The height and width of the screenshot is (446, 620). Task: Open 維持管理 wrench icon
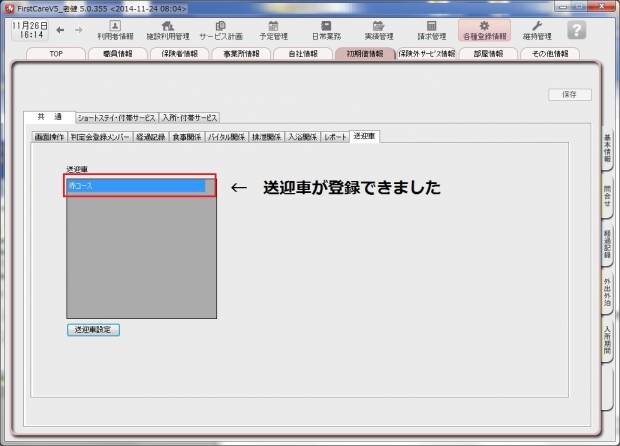537,30
